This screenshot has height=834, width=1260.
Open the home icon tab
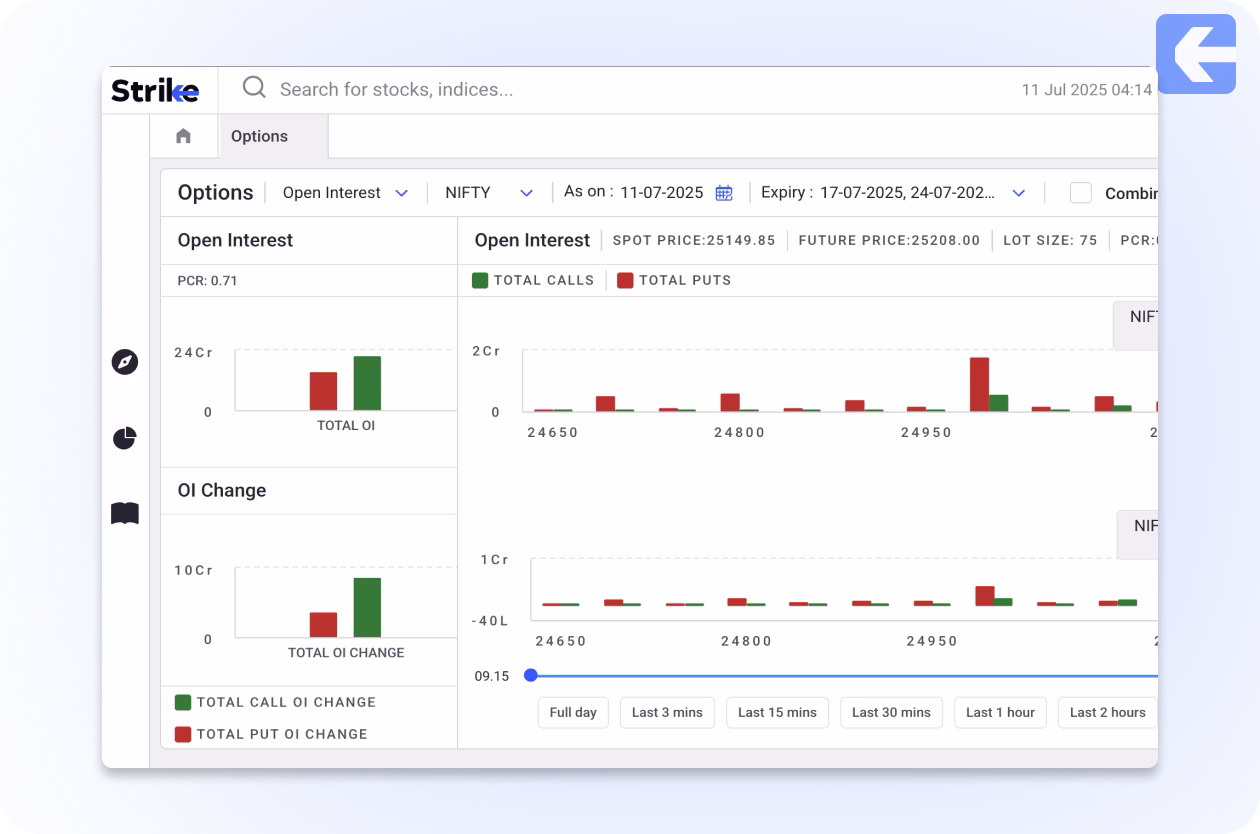[x=183, y=136]
